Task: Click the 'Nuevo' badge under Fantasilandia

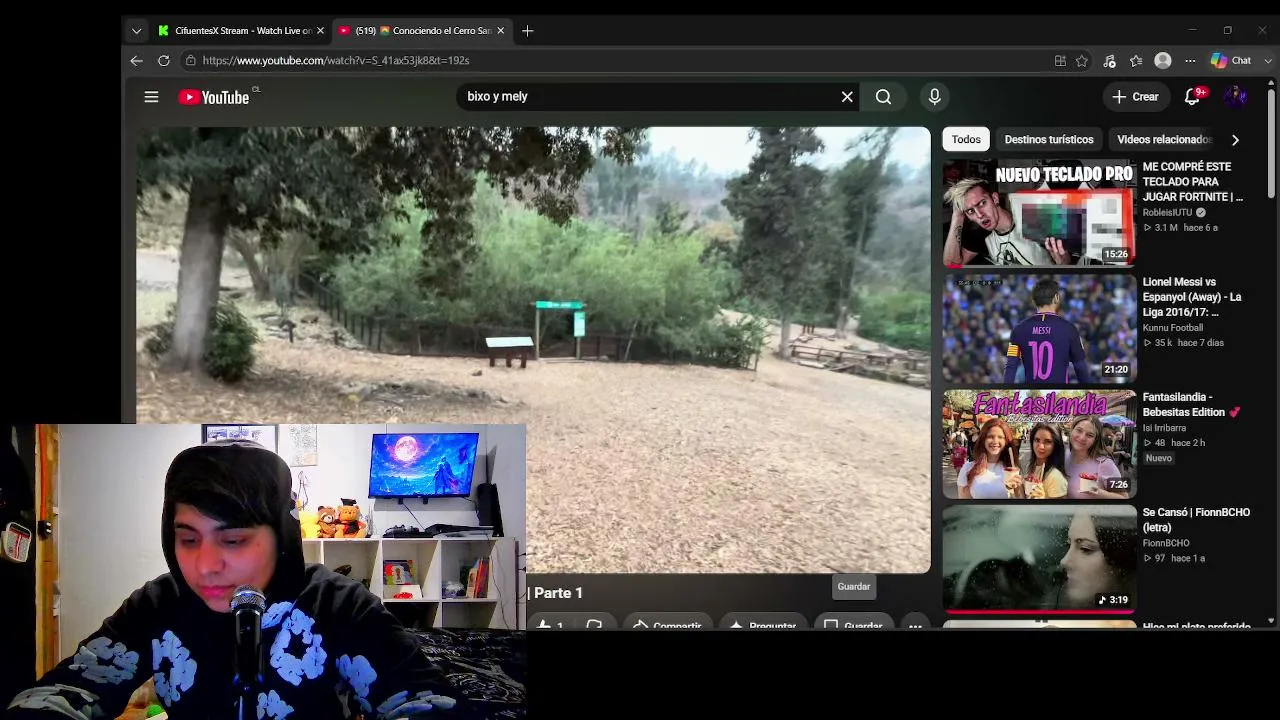Action: pos(1158,458)
